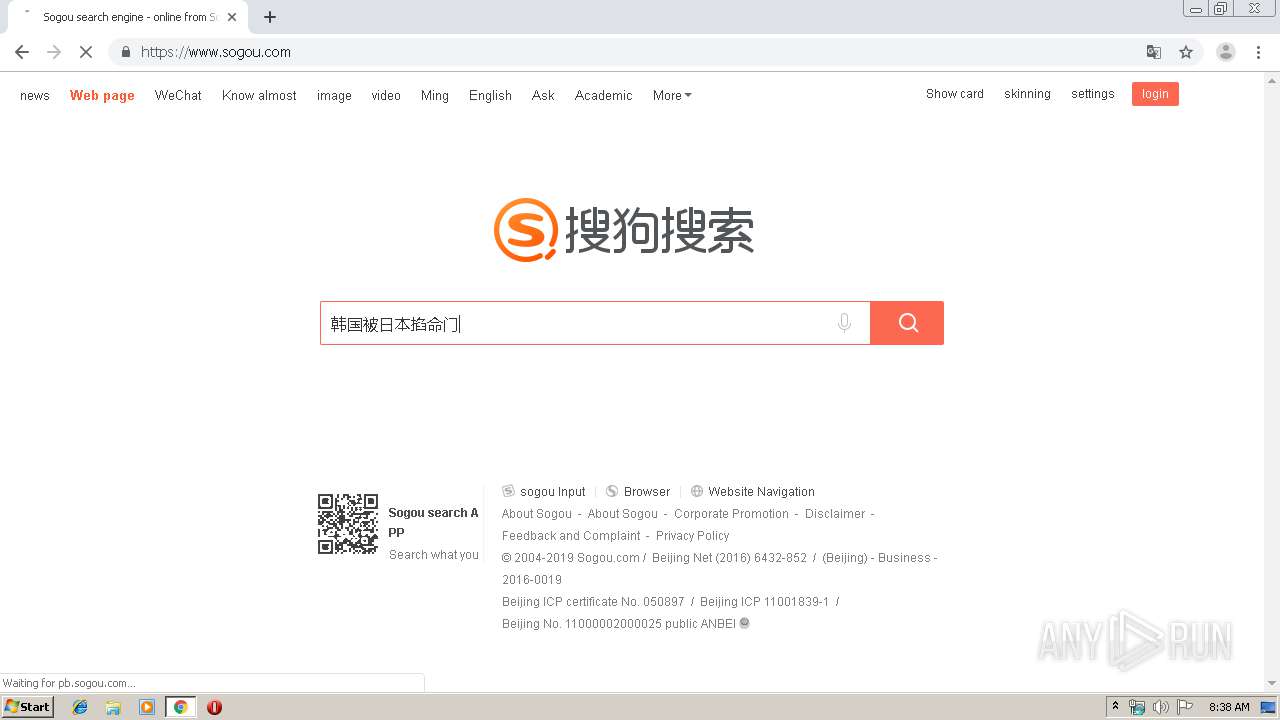Click the page scrollbar down arrow

[x=1272, y=684]
